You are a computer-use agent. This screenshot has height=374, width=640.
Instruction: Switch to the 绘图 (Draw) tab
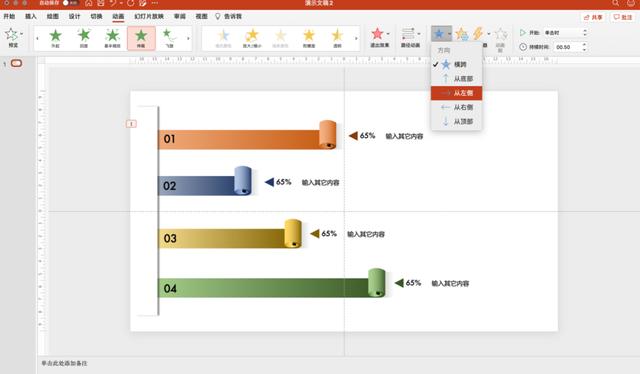53,16
